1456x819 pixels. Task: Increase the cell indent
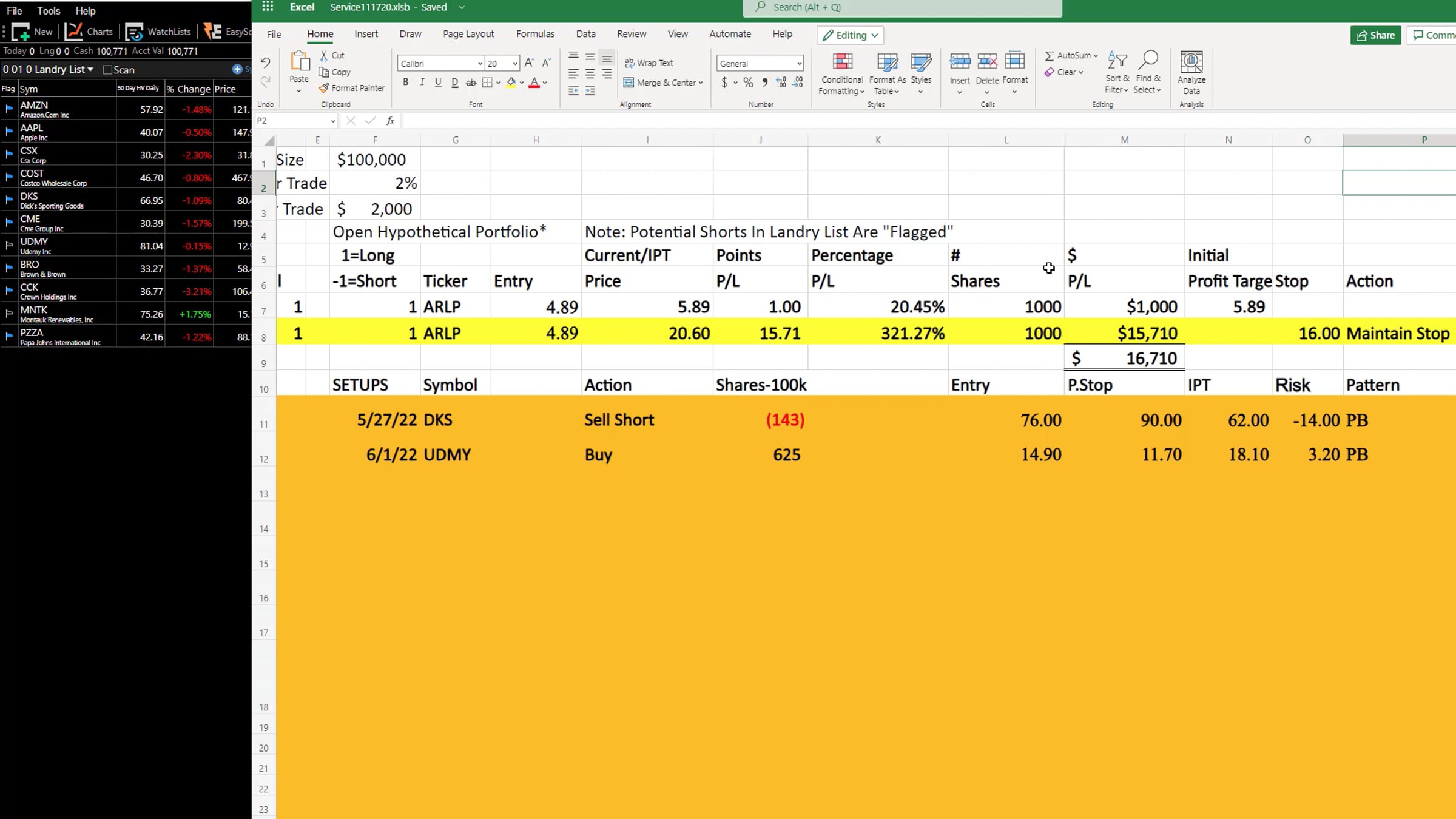tap(590, 91)
